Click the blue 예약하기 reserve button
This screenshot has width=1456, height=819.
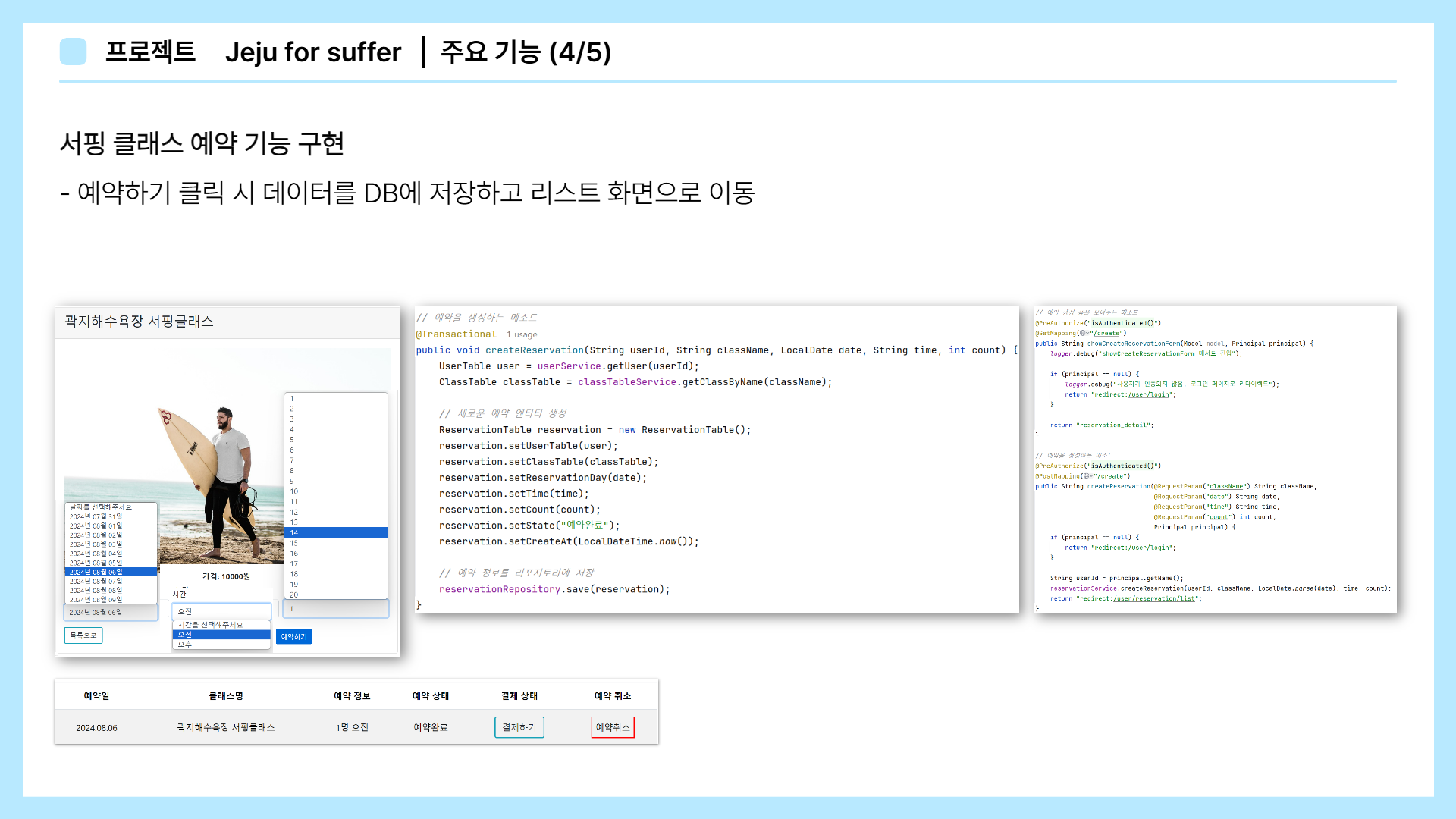point(293,637)
